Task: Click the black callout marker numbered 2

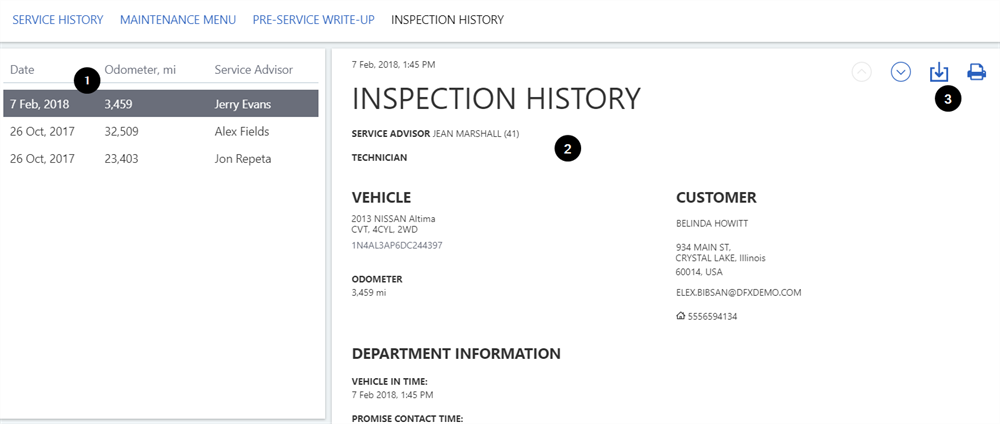Action: (x=567, y=150)
